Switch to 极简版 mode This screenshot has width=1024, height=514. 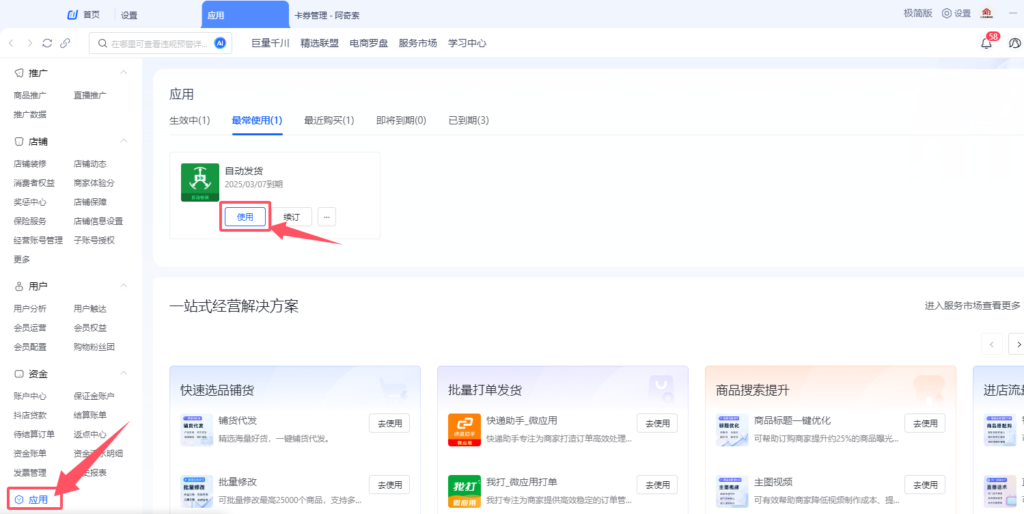(918, 13)
